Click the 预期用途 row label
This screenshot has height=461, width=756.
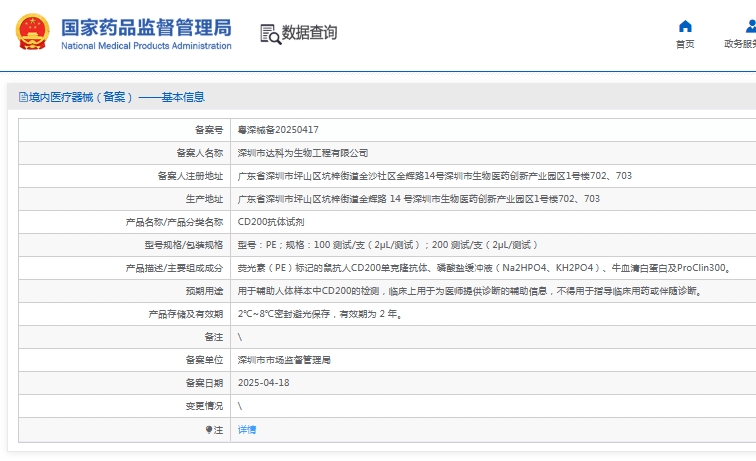coord(204,291)
